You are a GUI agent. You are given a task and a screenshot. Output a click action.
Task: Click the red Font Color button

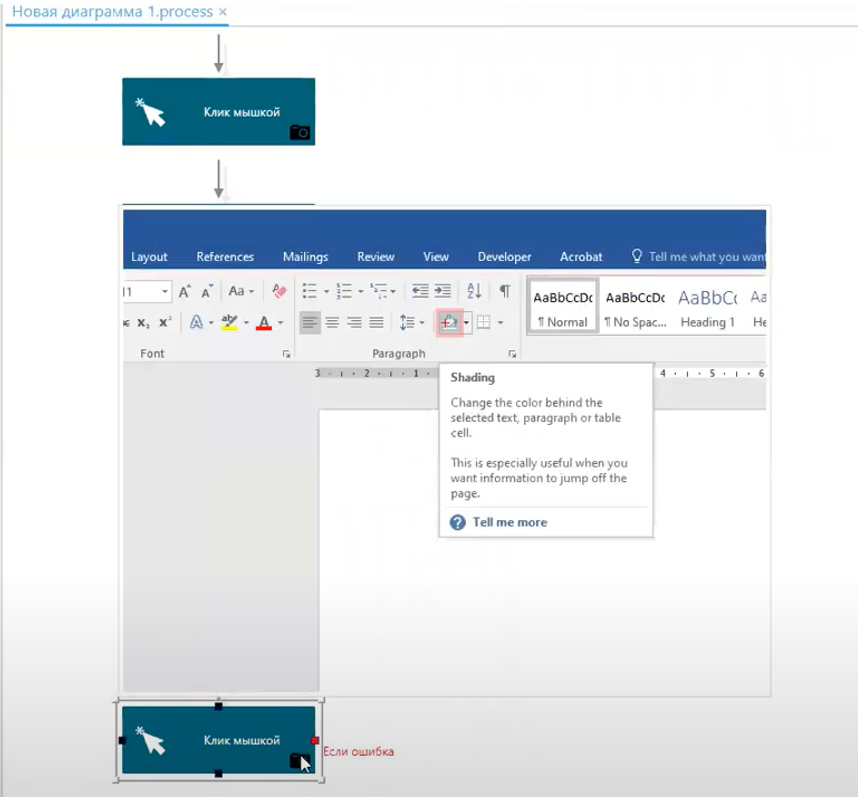pos(264,322)
